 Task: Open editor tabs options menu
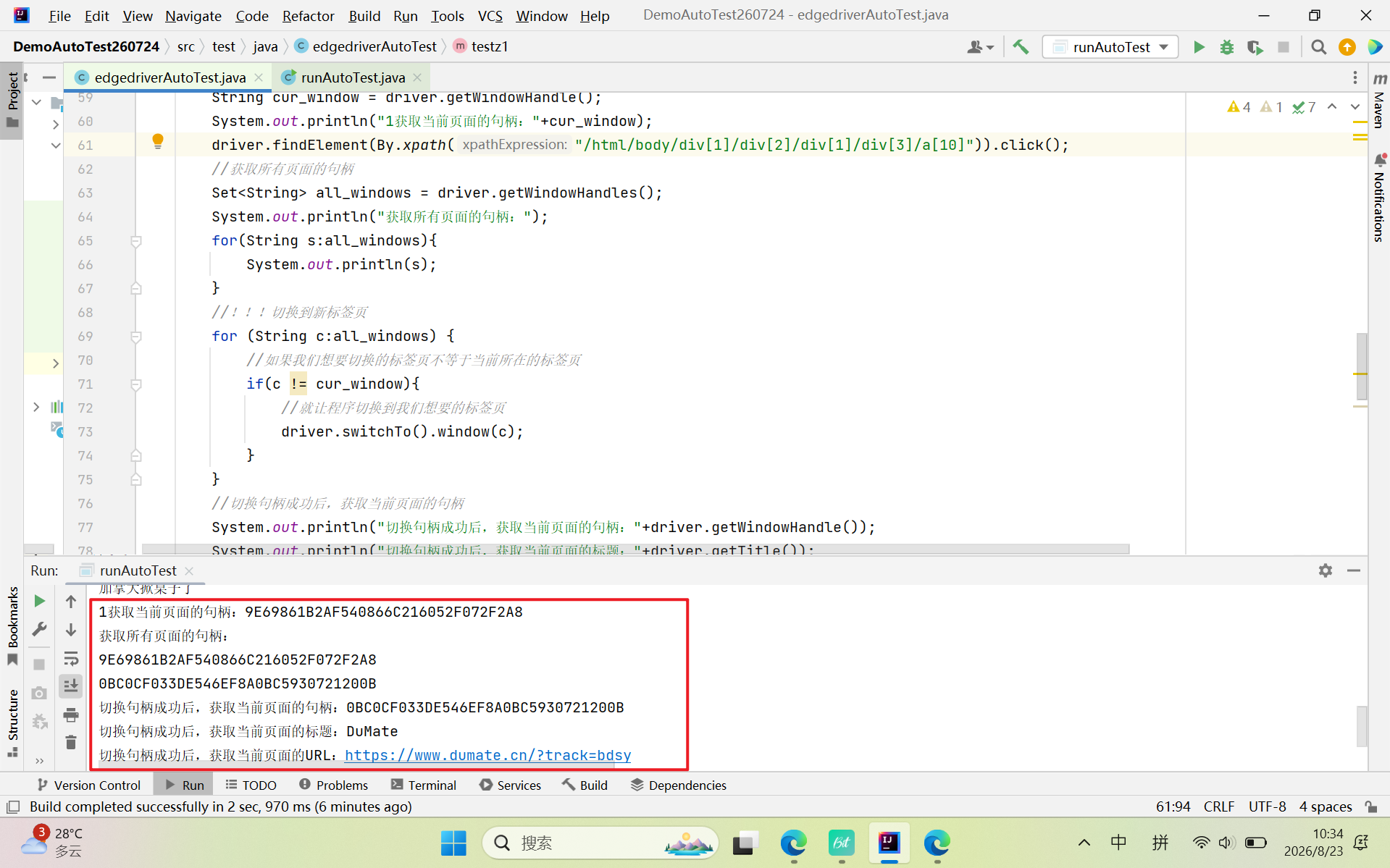(x=1355, y=77)
